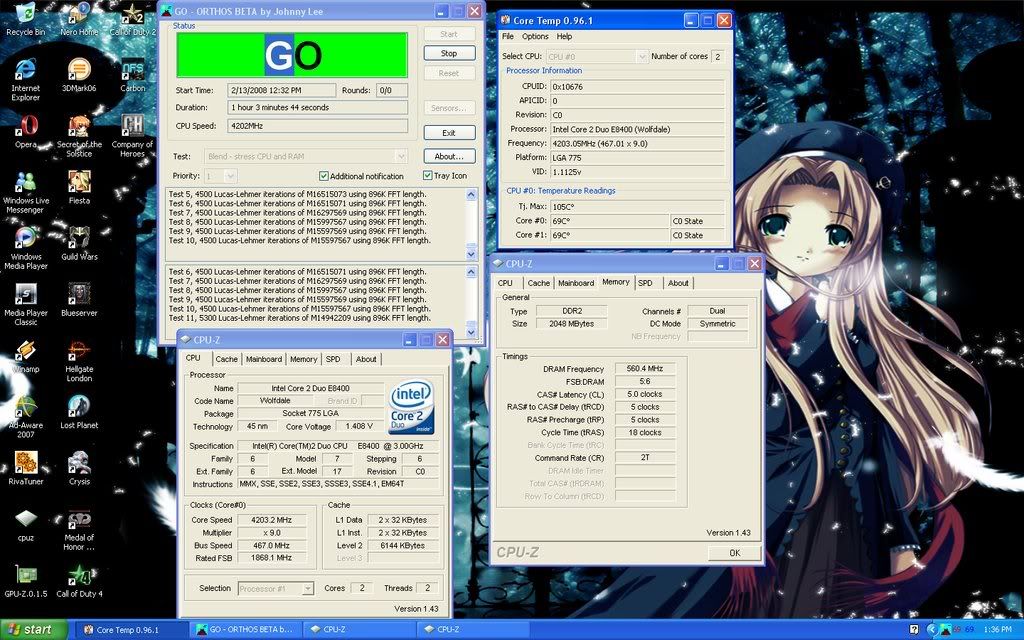Click the Windows Start button
This screenshot has width=1024, height=640.
pos(33,630)
